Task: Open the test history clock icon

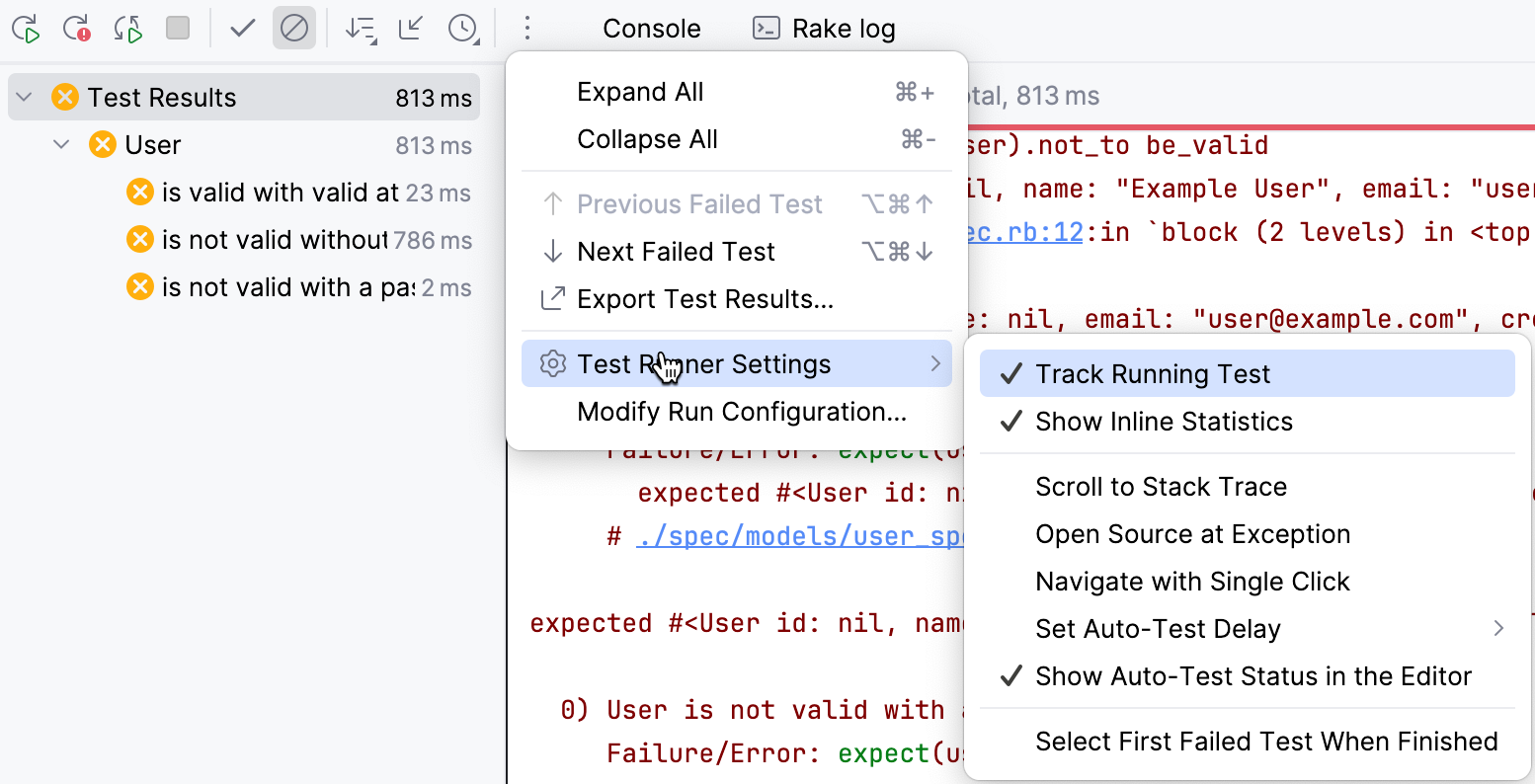Action: pyautogui.click(x=463, y=29)
